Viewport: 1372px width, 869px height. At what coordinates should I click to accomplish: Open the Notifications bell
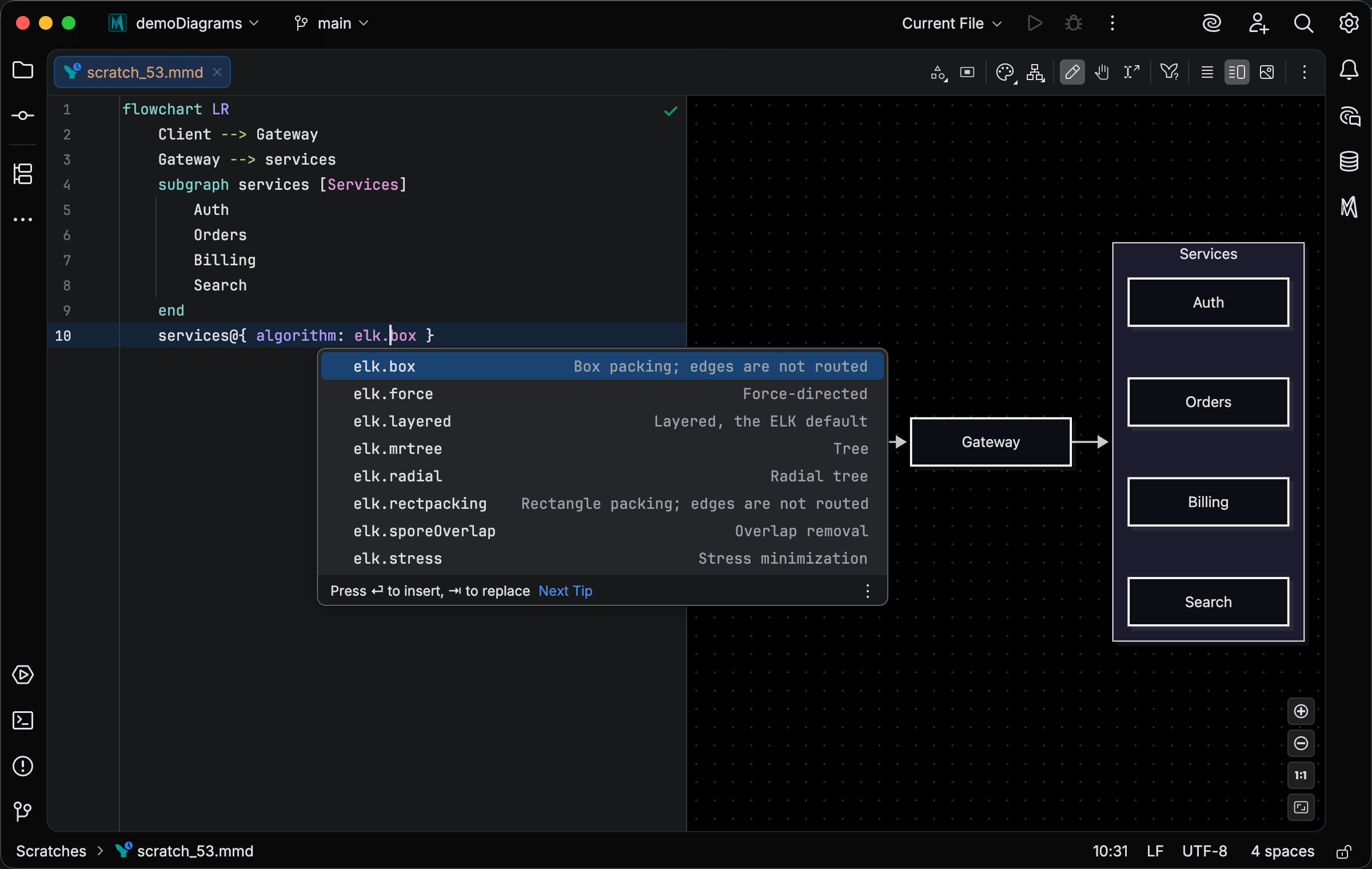(1349, 70)
